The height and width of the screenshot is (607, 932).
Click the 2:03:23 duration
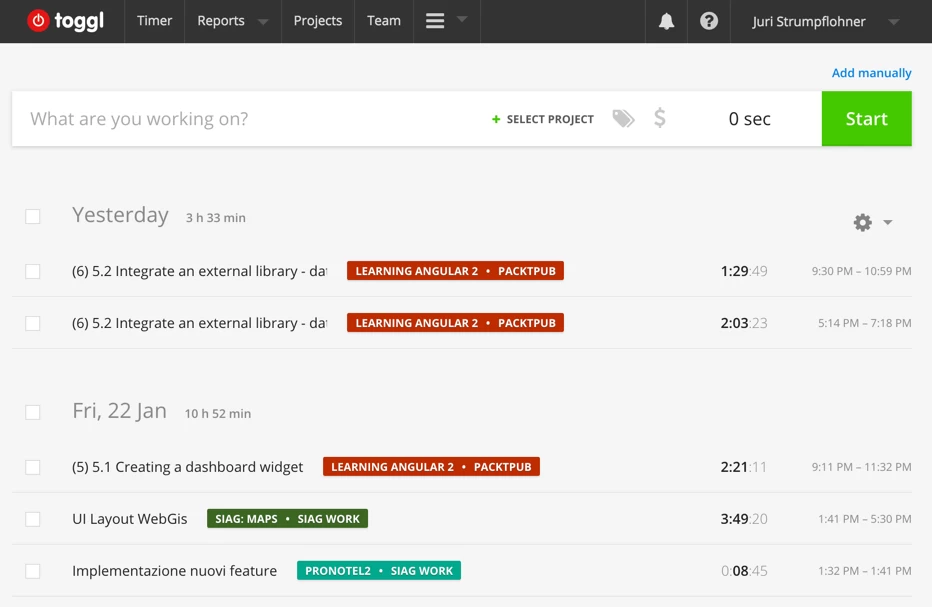pyautogui.click(x=744, y=323)
